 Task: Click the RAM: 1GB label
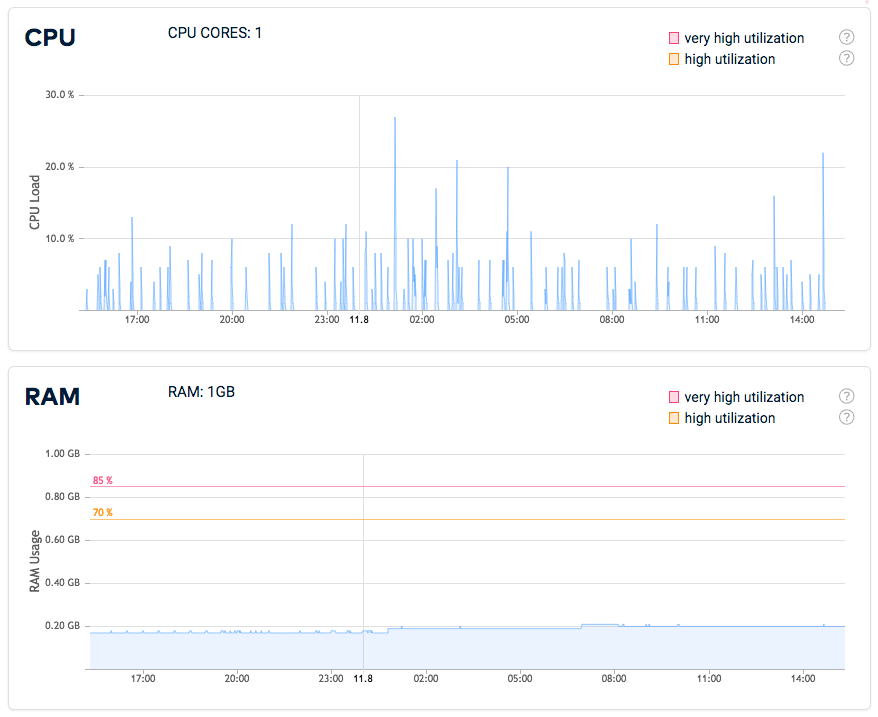[x=201, y=391]
